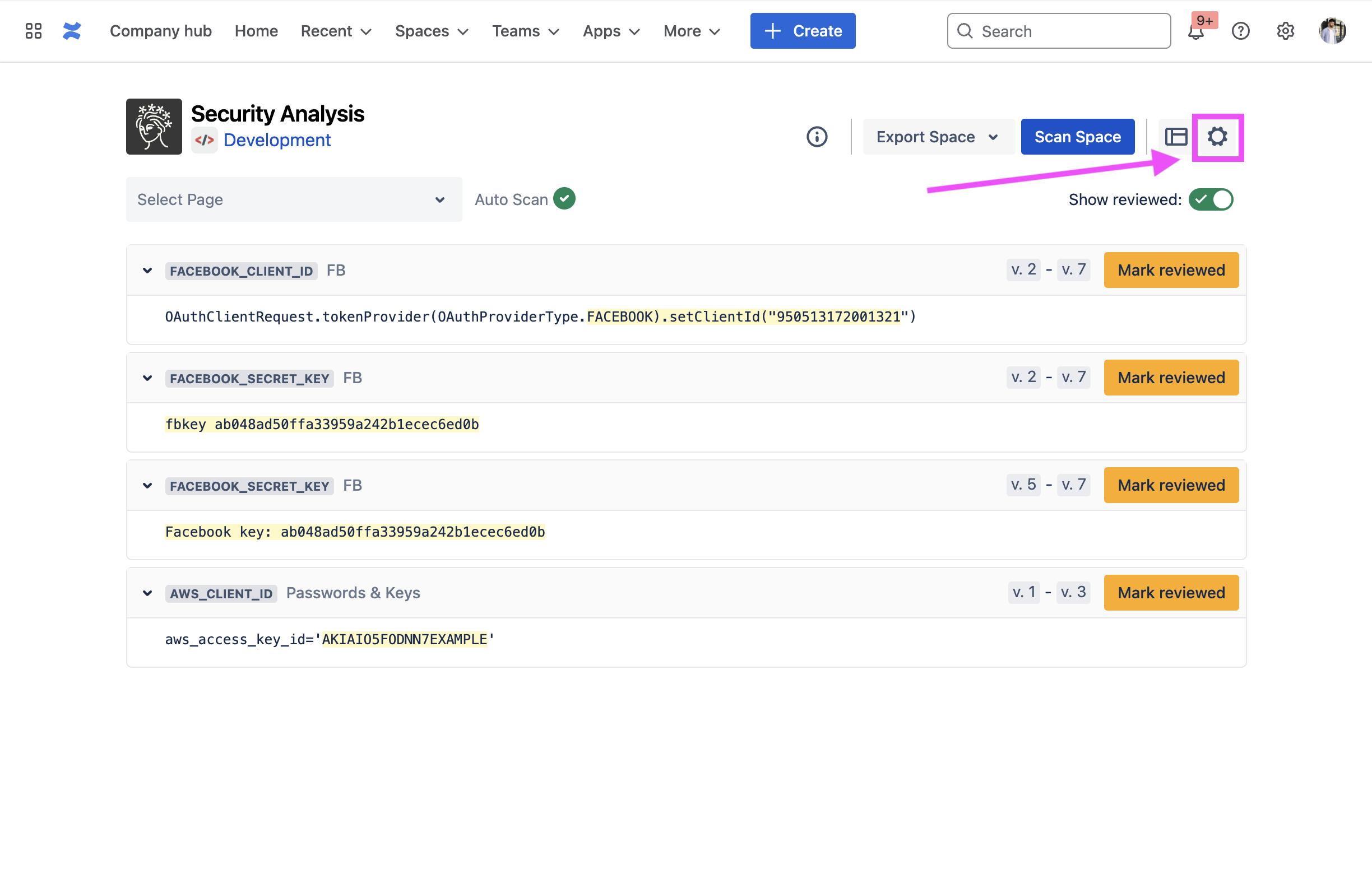Toggle the Show reviewed switch

coord(1211,199)
